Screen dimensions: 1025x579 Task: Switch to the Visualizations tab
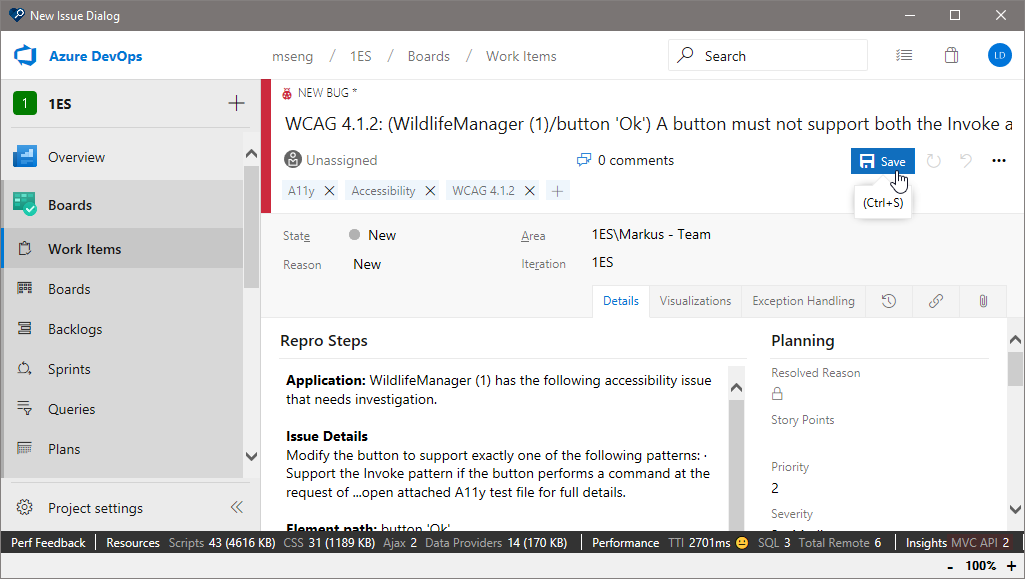tap(695, 301)
